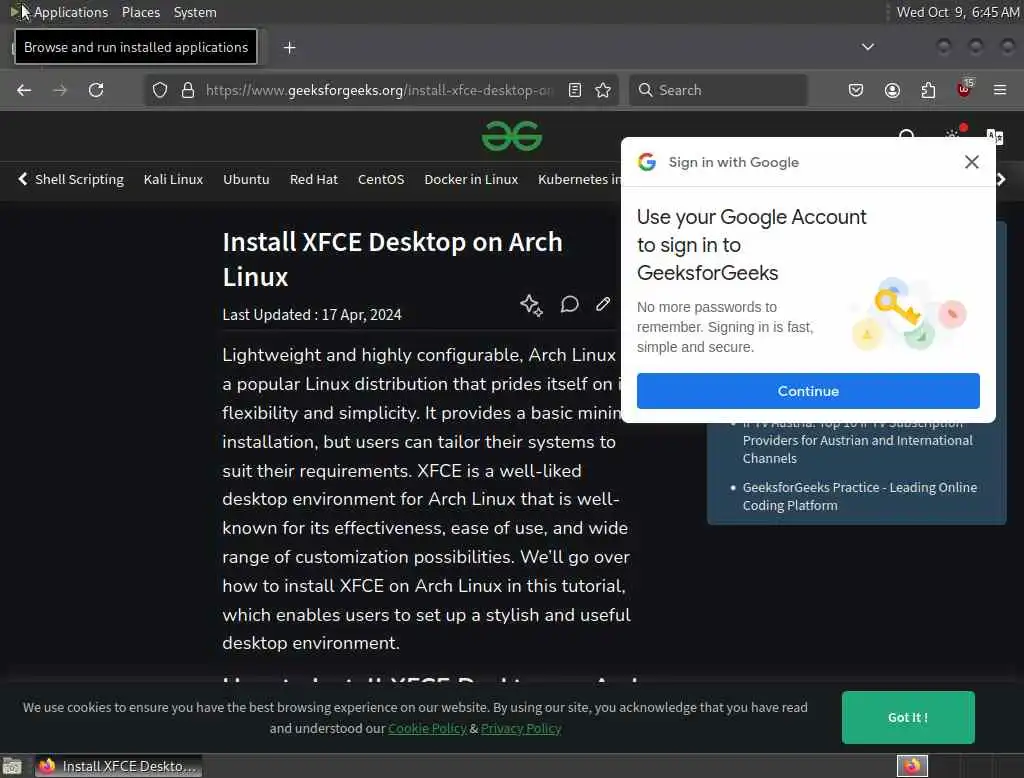Image resolution: width=1024 pixels, height=778 pixels.
Task: Open the GeeksforGeeks site search icon
Action: (906, 135)
